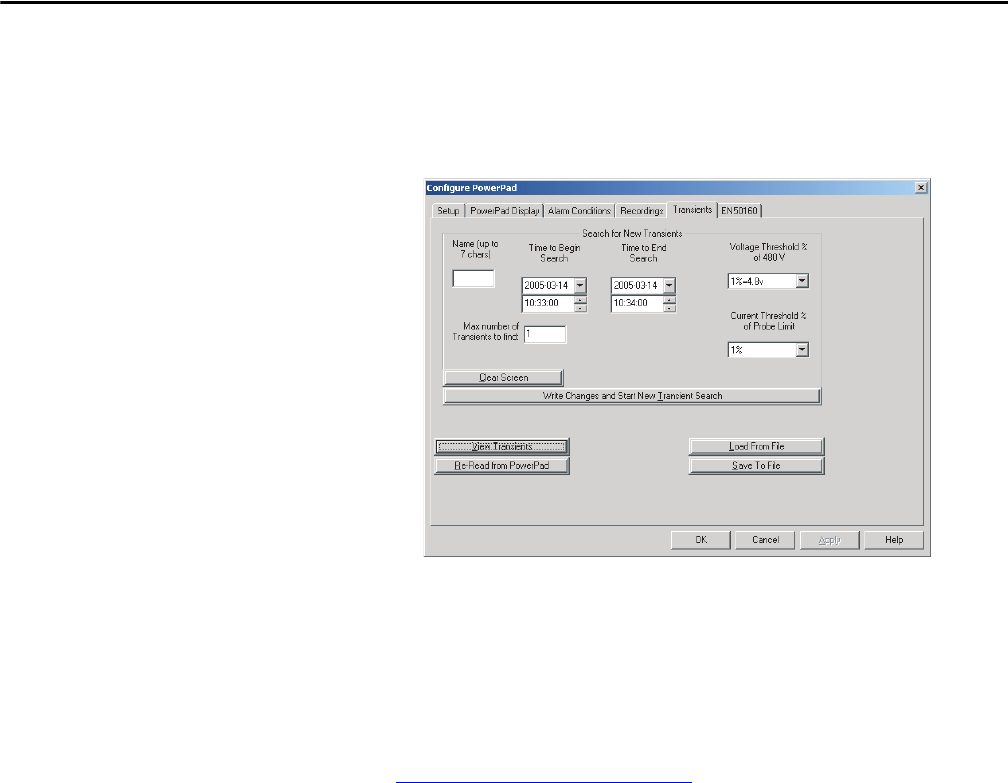Click the begin time field 10:33:00
The width and height of the screenshot is (1008, 783).
548,303
